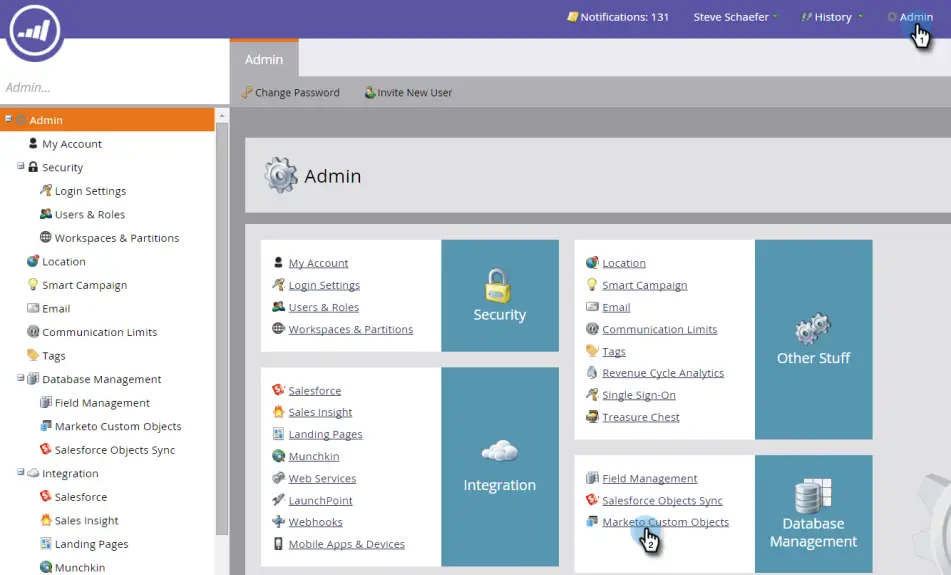Click the Salesforce Objects Sync icon in sidebar
951x575 pixels.
pos(45,449)
